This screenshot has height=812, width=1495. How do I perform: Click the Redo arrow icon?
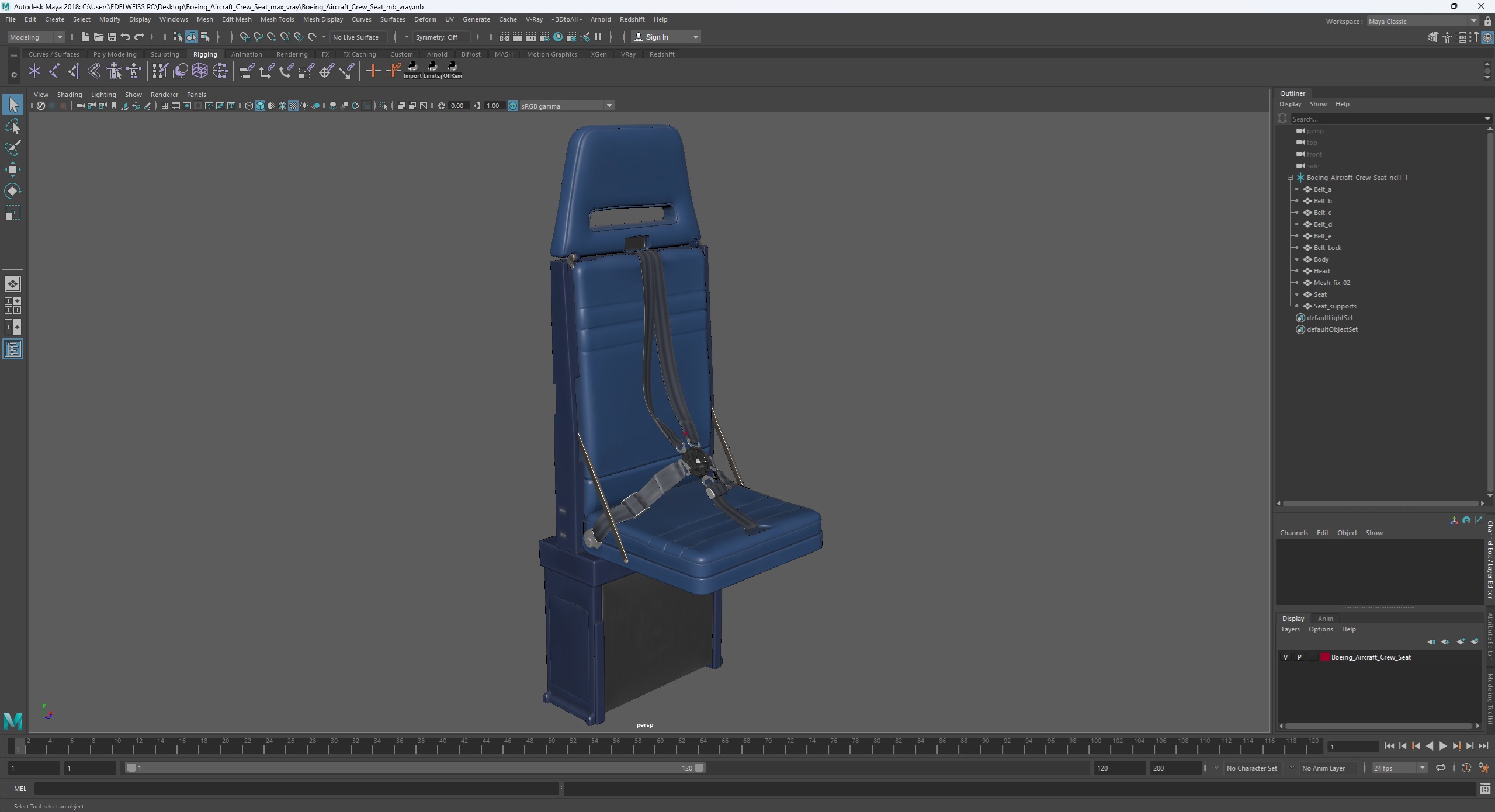(139, 37)
